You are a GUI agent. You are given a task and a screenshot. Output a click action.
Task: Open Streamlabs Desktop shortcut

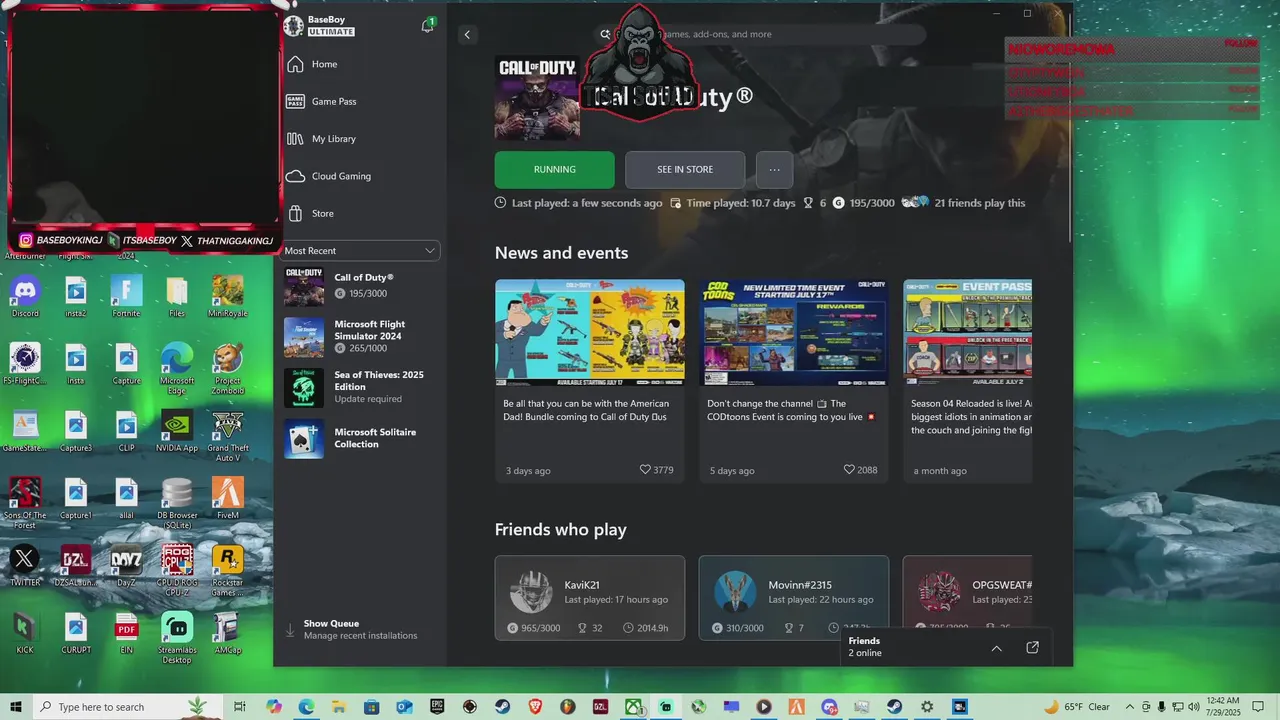point(177,637)
